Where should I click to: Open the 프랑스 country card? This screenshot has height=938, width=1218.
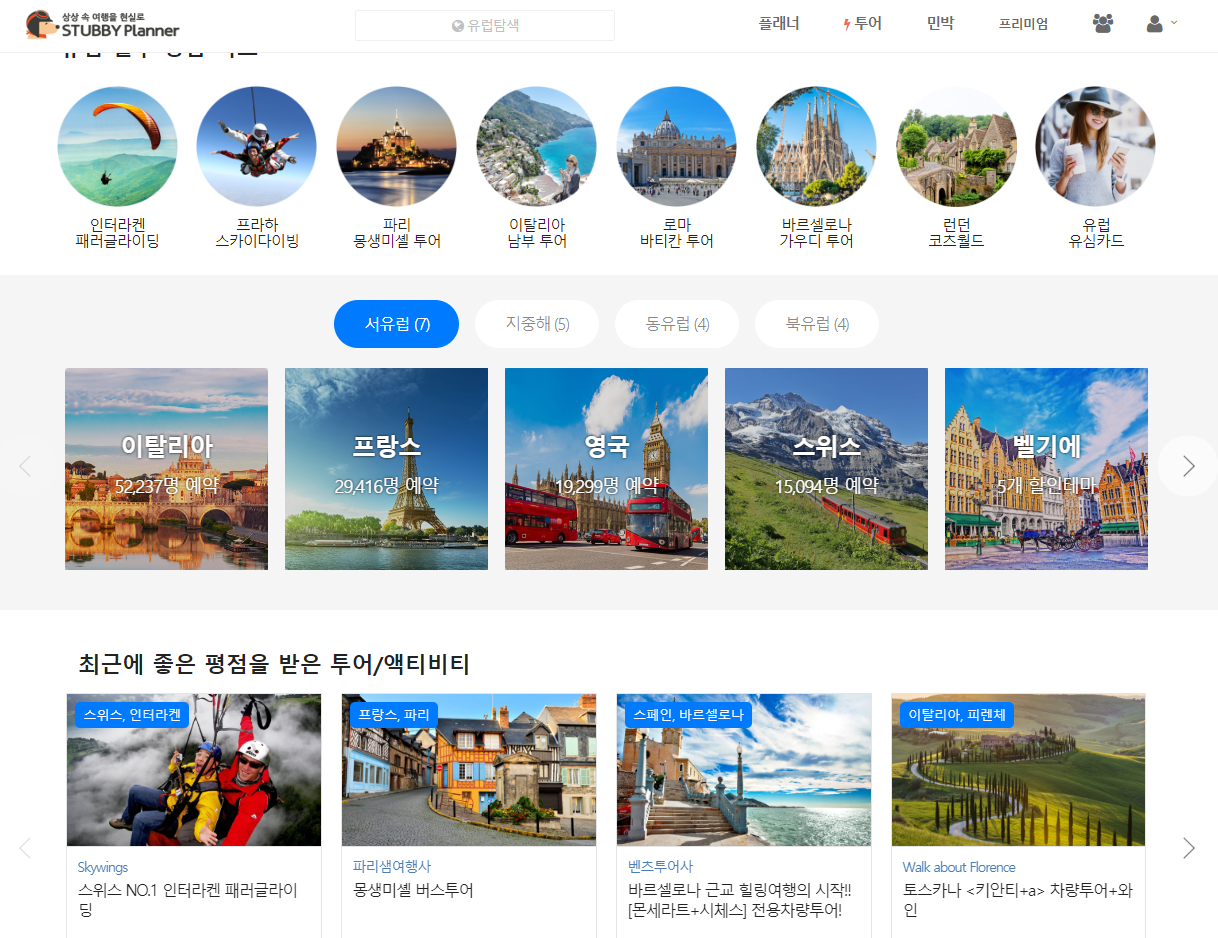tap(386, 469)
